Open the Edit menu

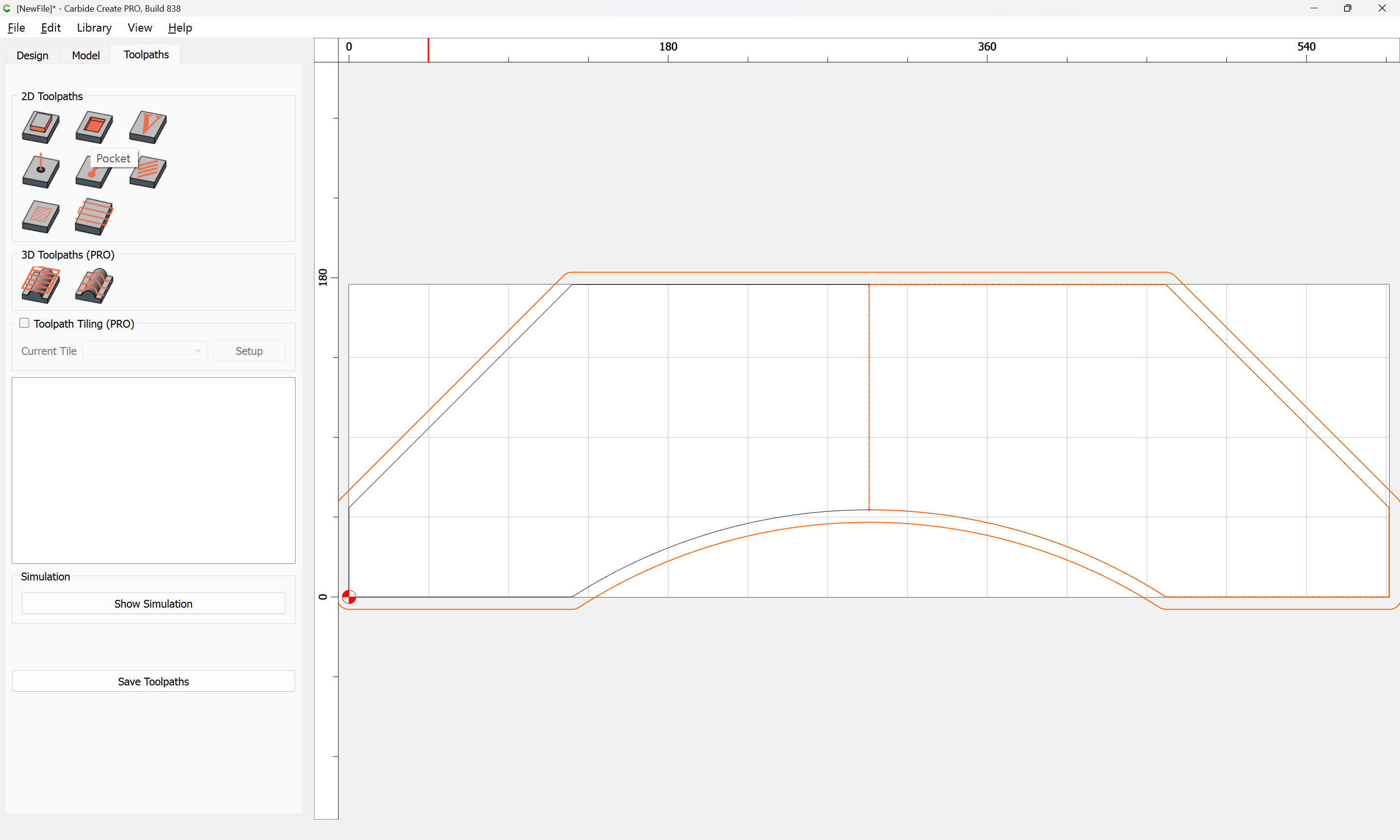(51, 28)
